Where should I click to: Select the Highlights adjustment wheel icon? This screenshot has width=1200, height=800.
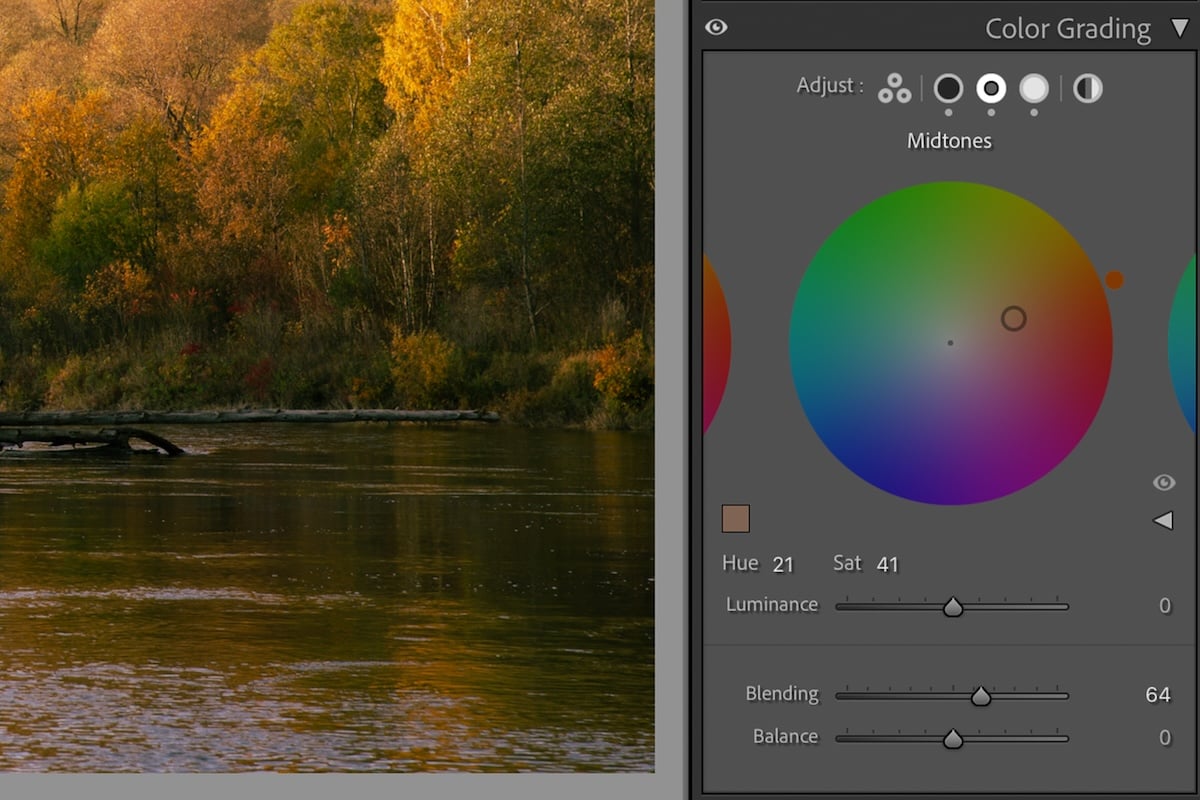pos(1034,88)
